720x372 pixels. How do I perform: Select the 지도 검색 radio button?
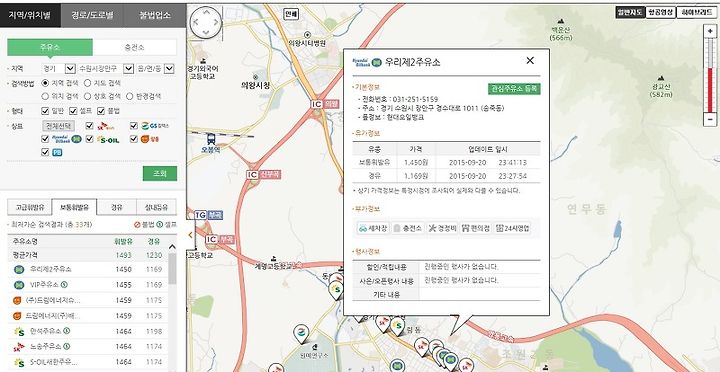pyautogui.click(x=87, y=83)
